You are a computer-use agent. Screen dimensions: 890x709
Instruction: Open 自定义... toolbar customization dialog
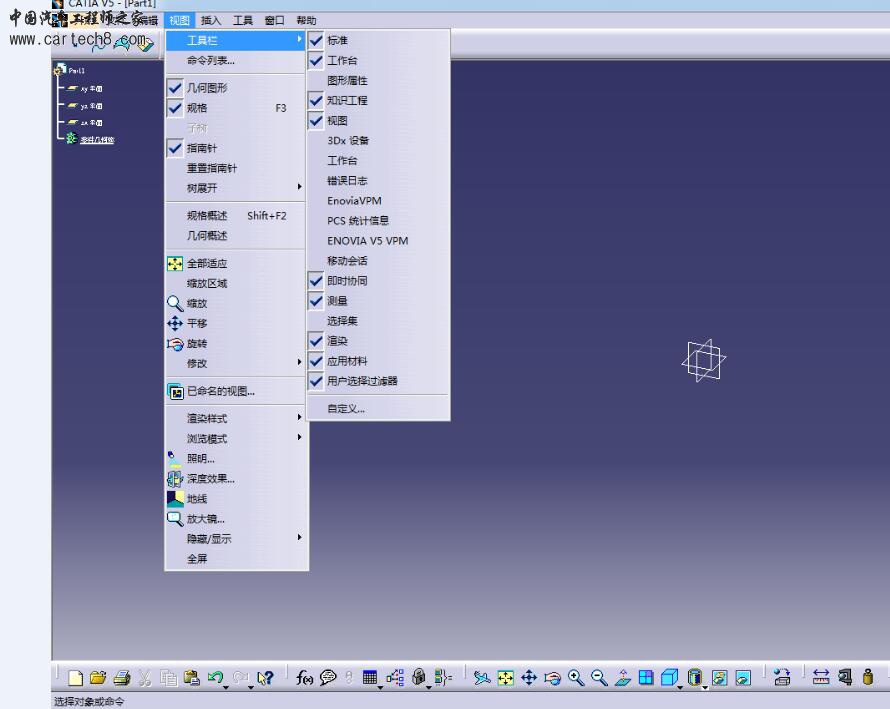[346, 408]
